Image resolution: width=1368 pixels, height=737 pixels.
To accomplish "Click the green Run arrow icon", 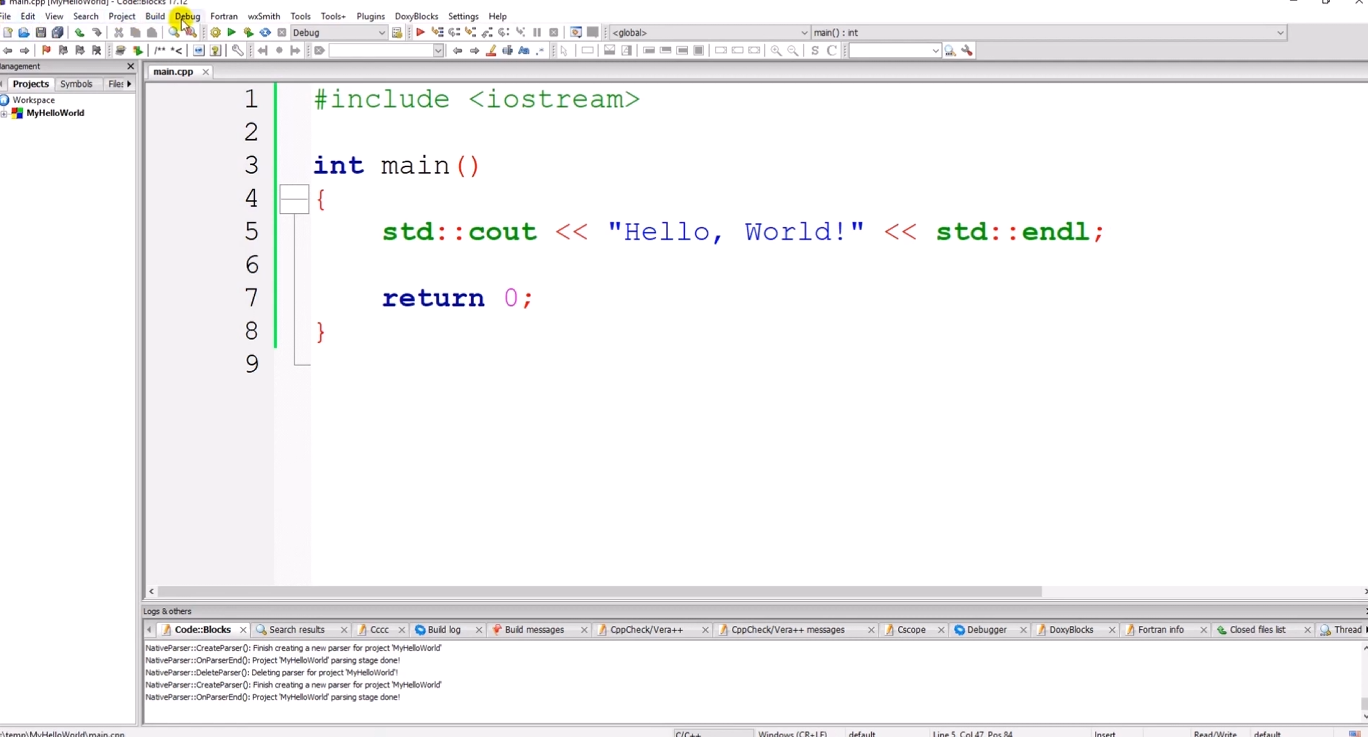I will click(x=232, y=33).
